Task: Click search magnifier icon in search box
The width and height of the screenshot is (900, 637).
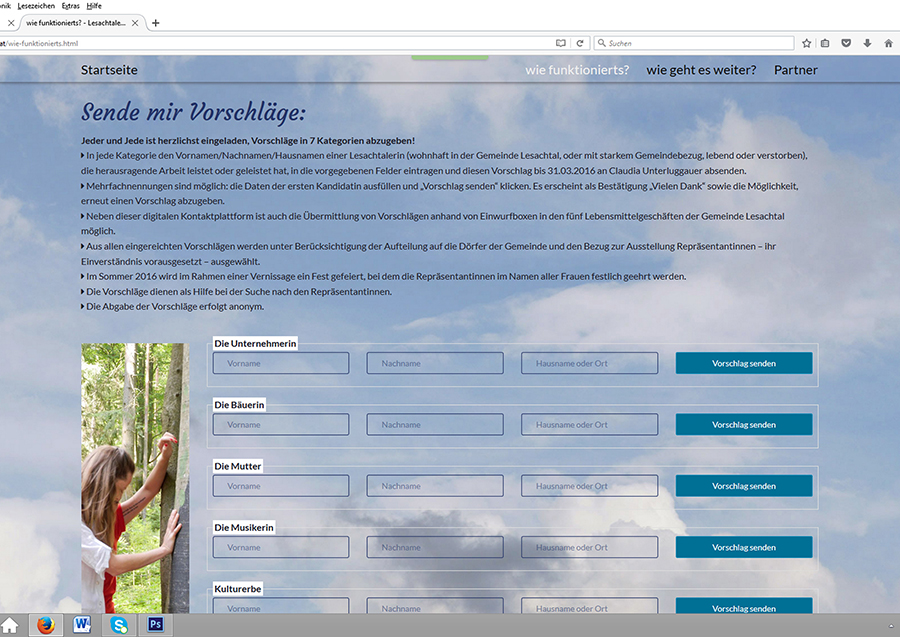Action: 602,43
